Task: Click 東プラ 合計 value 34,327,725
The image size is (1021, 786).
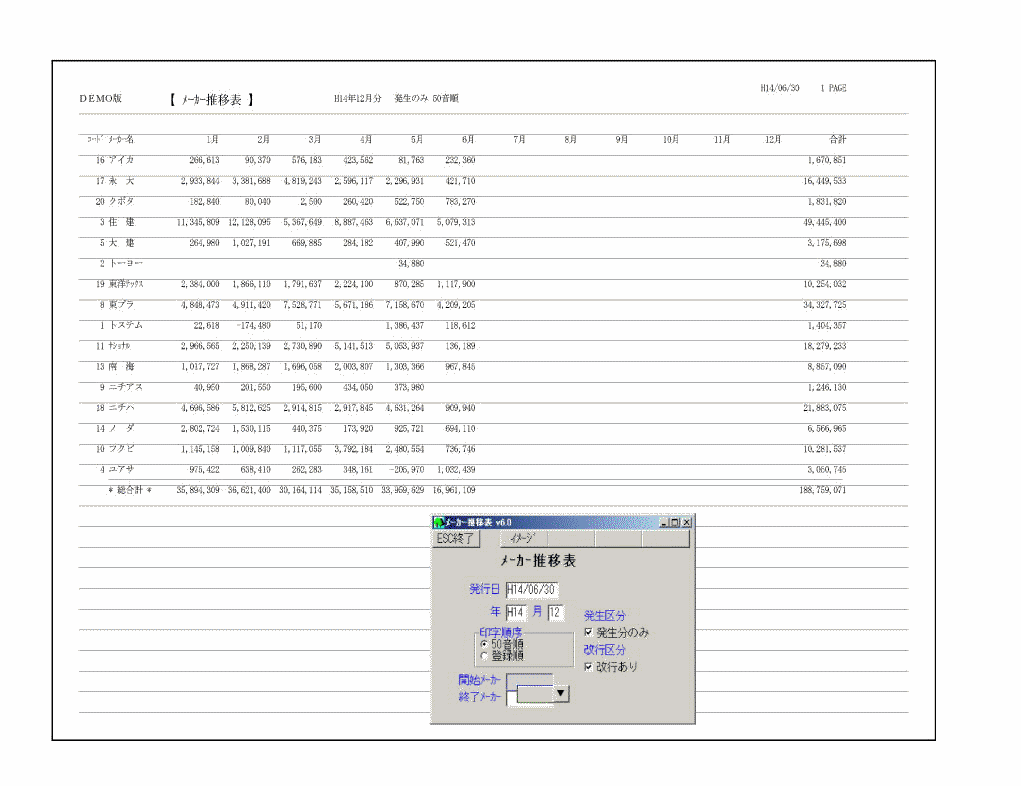Action: point(825,304)
